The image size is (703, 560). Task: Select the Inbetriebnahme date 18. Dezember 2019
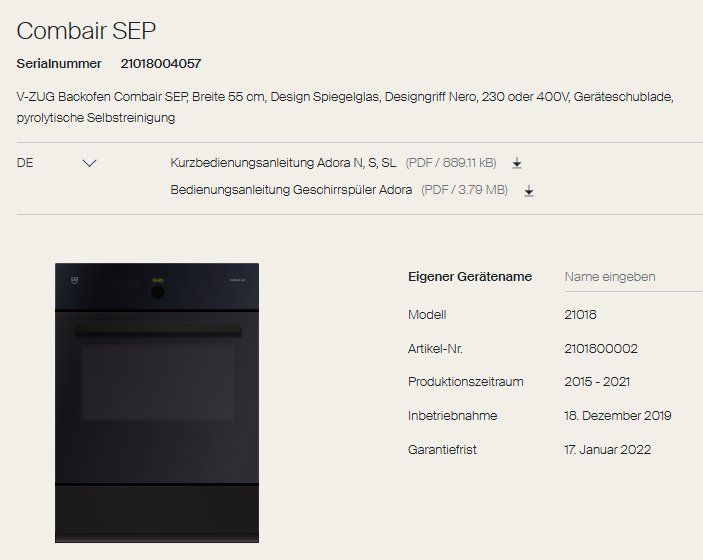coord(617,416)
